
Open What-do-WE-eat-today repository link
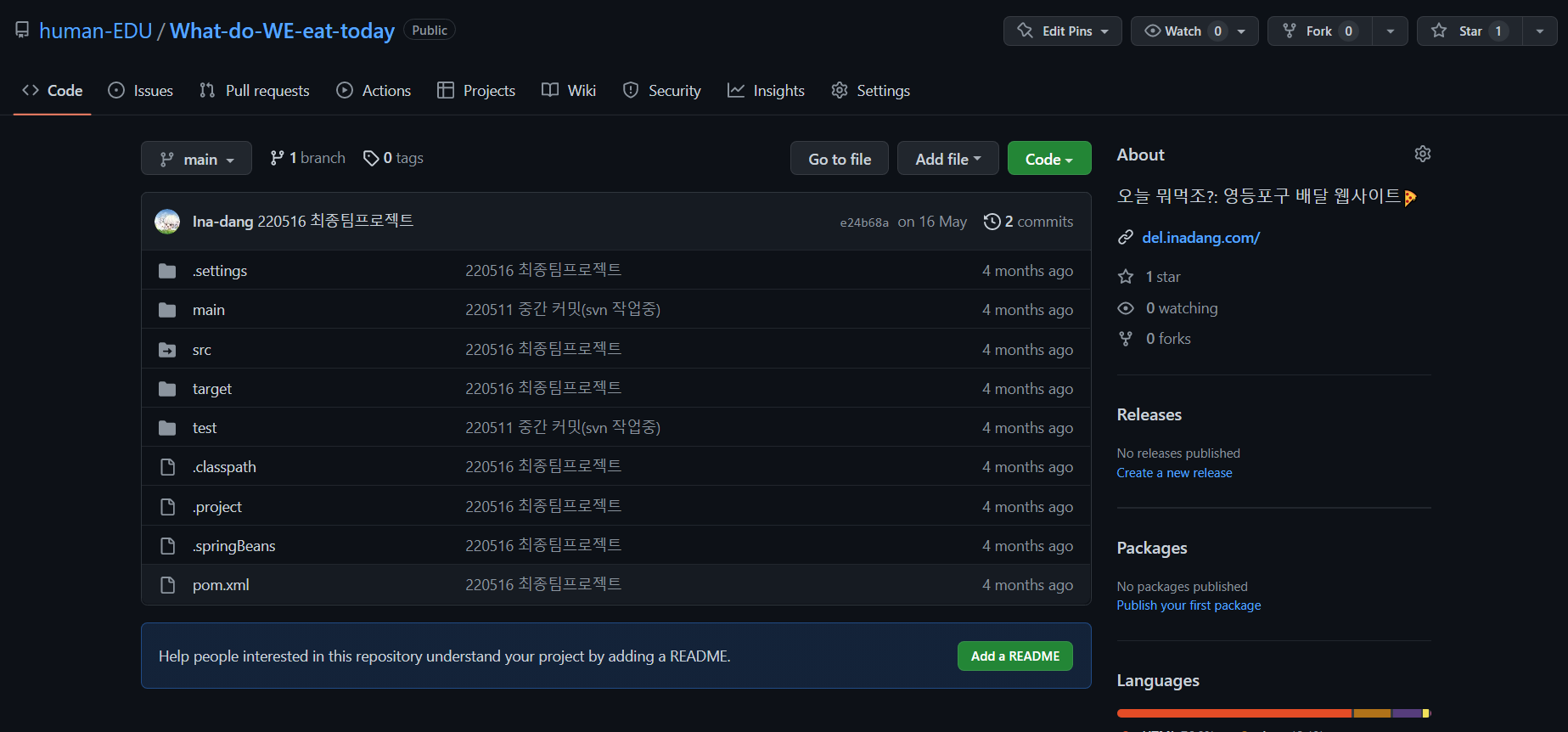282,31
